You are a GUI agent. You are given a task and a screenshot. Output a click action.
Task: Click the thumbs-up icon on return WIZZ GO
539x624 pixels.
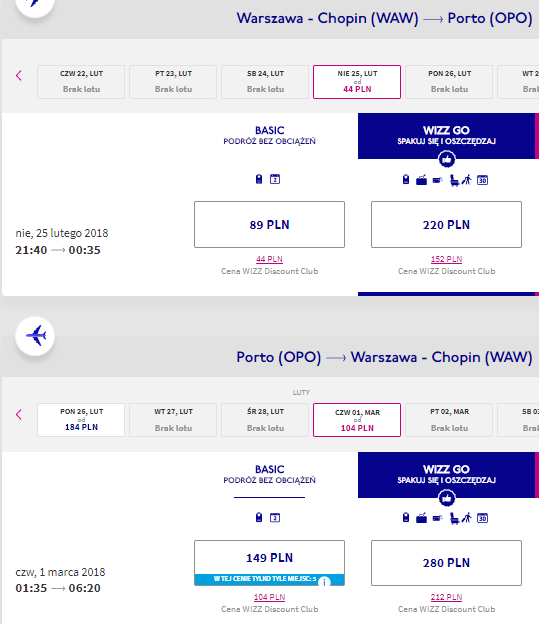[x=447, y=498]
